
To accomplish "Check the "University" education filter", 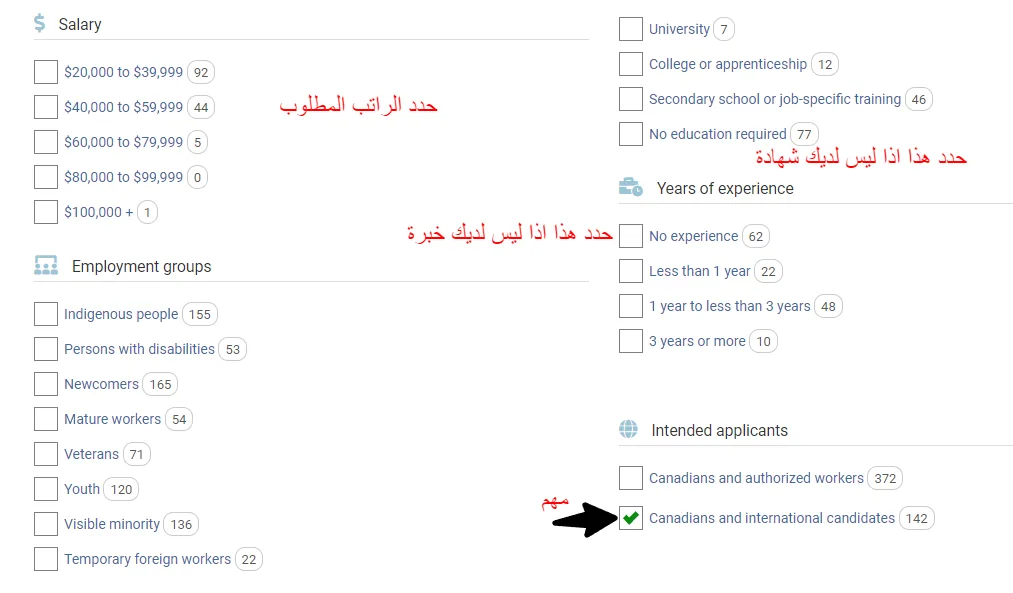I will (x=630, y=28).
